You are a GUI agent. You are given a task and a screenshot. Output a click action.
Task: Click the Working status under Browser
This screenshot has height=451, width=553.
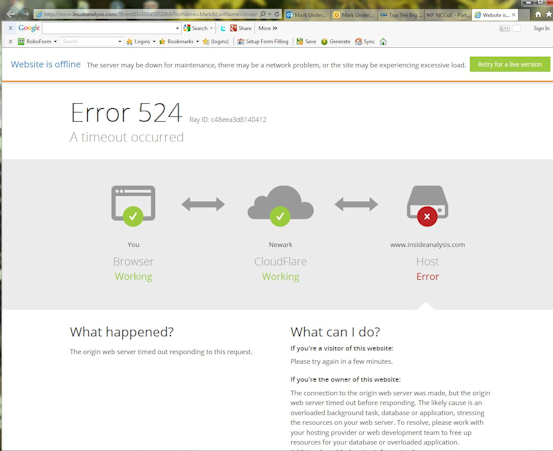tap(133, 277)
